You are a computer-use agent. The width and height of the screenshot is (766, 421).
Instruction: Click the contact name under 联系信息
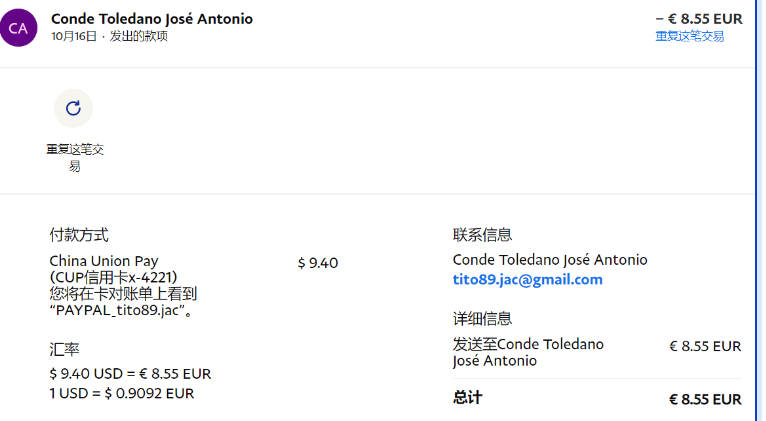coord(549,260)
